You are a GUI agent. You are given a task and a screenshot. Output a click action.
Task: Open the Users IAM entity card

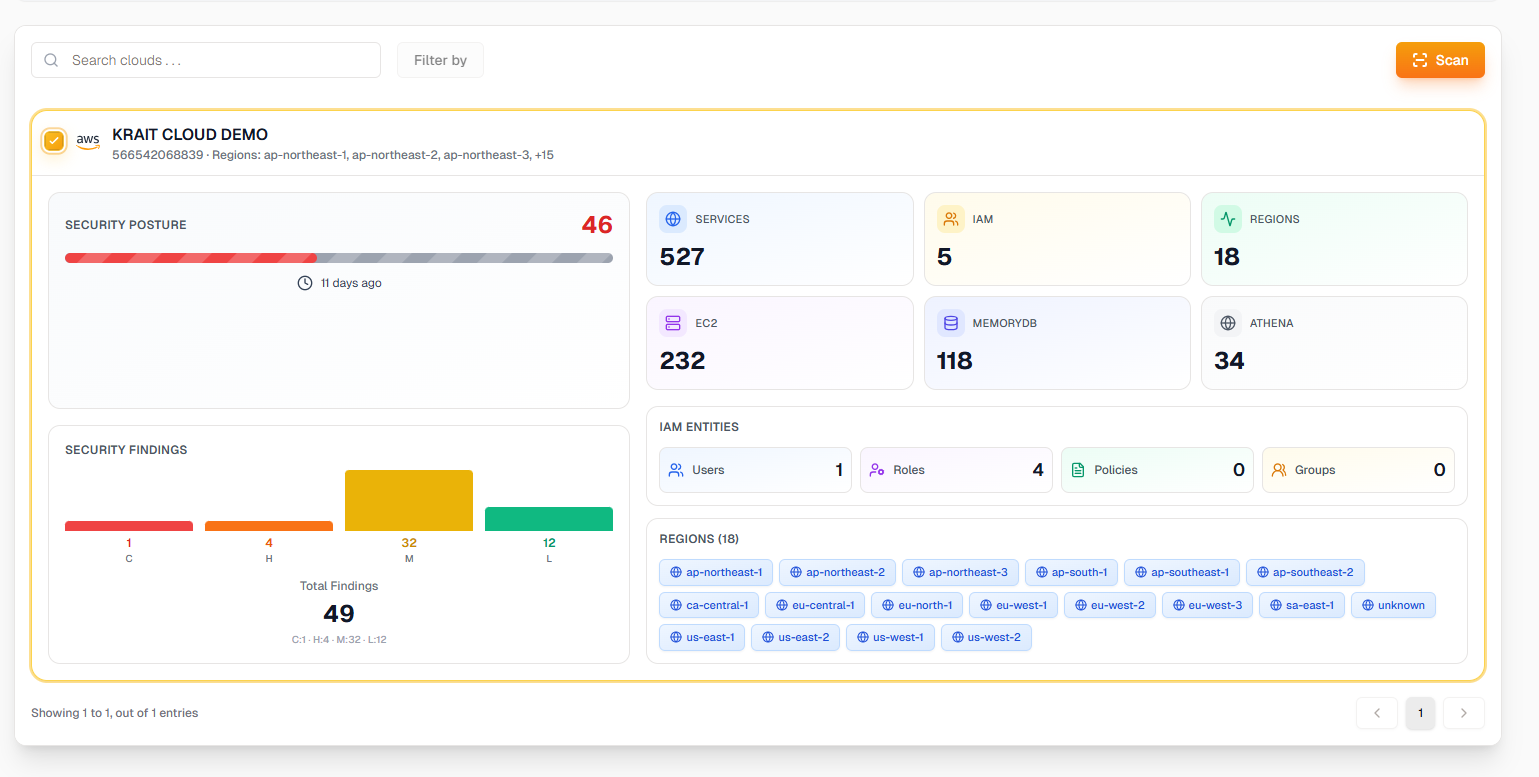(x=755, y=470)
